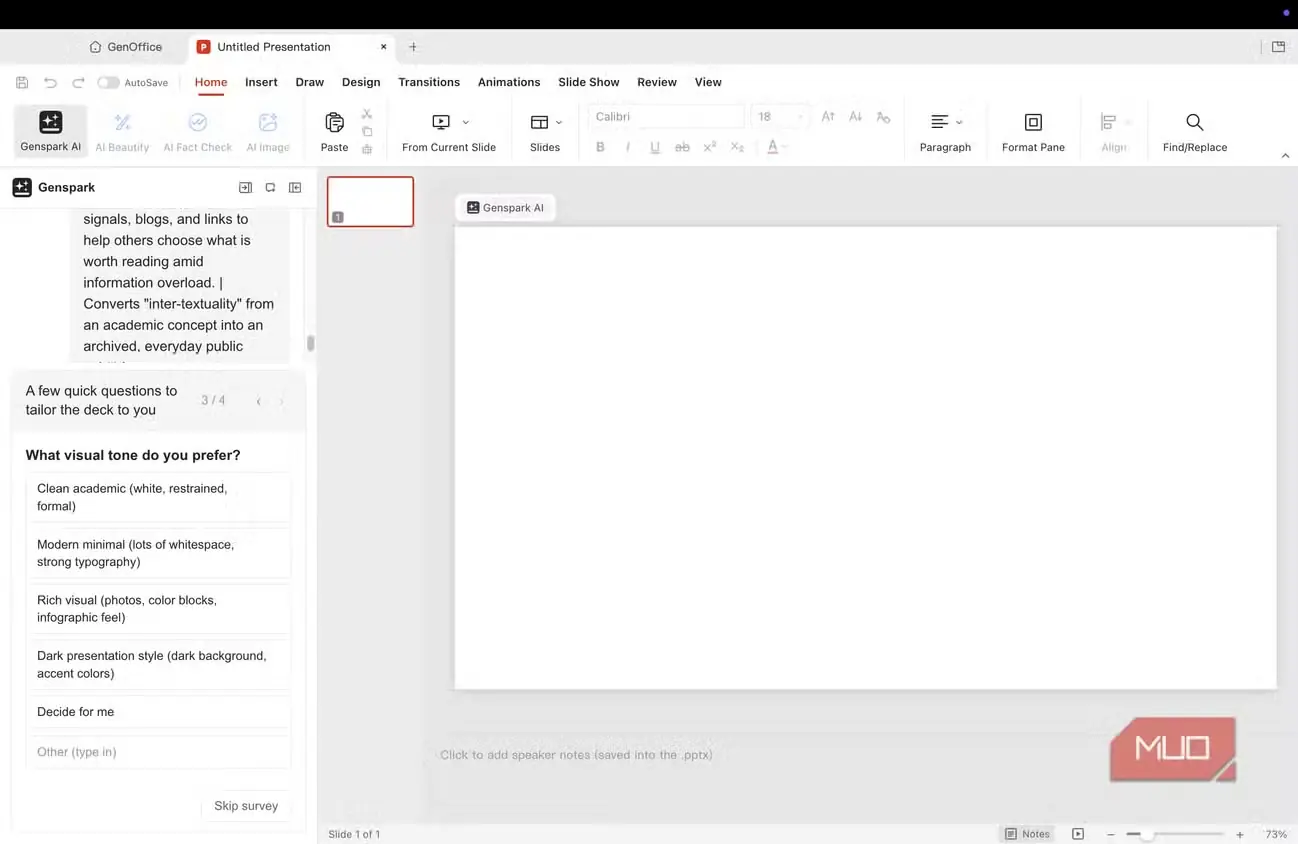Click the zoom slider in status bar

tap(1173, 834)
